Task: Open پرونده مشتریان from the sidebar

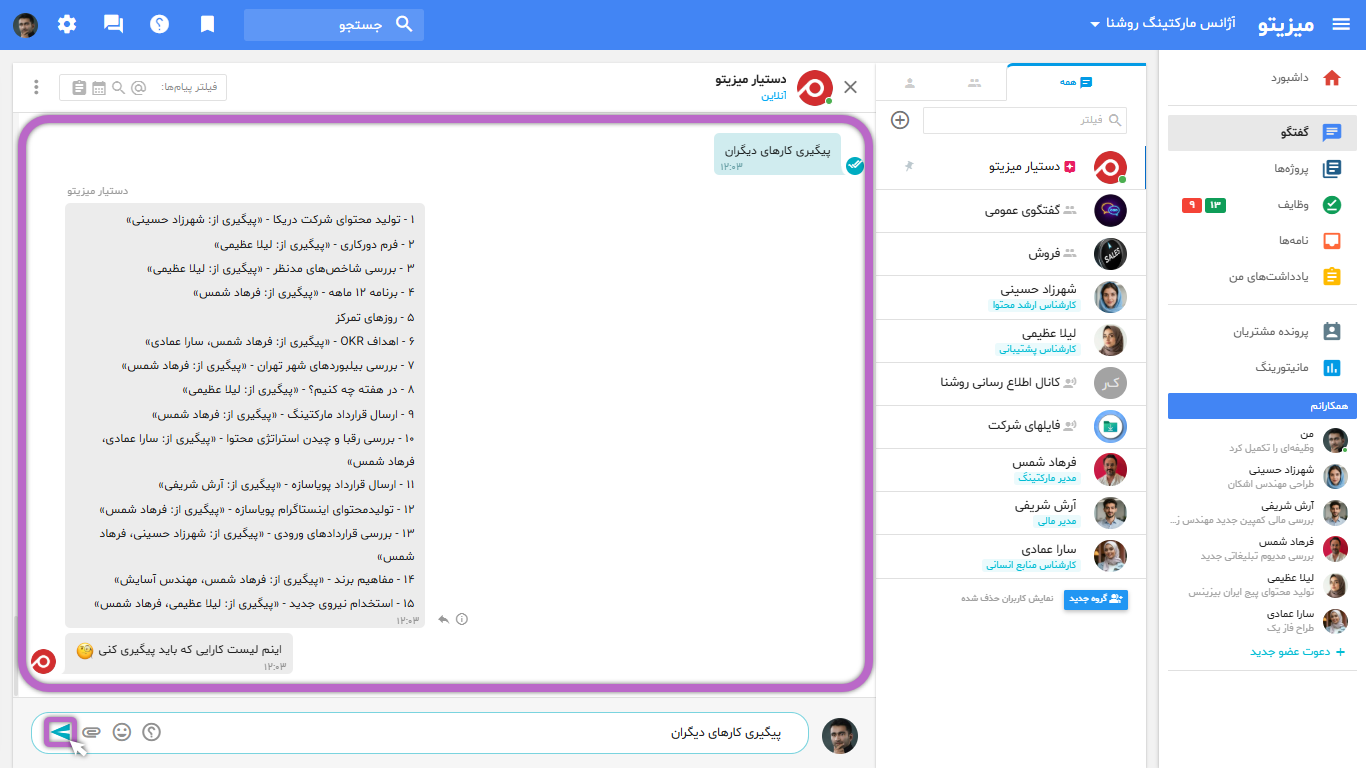Action: [1262, 331]
